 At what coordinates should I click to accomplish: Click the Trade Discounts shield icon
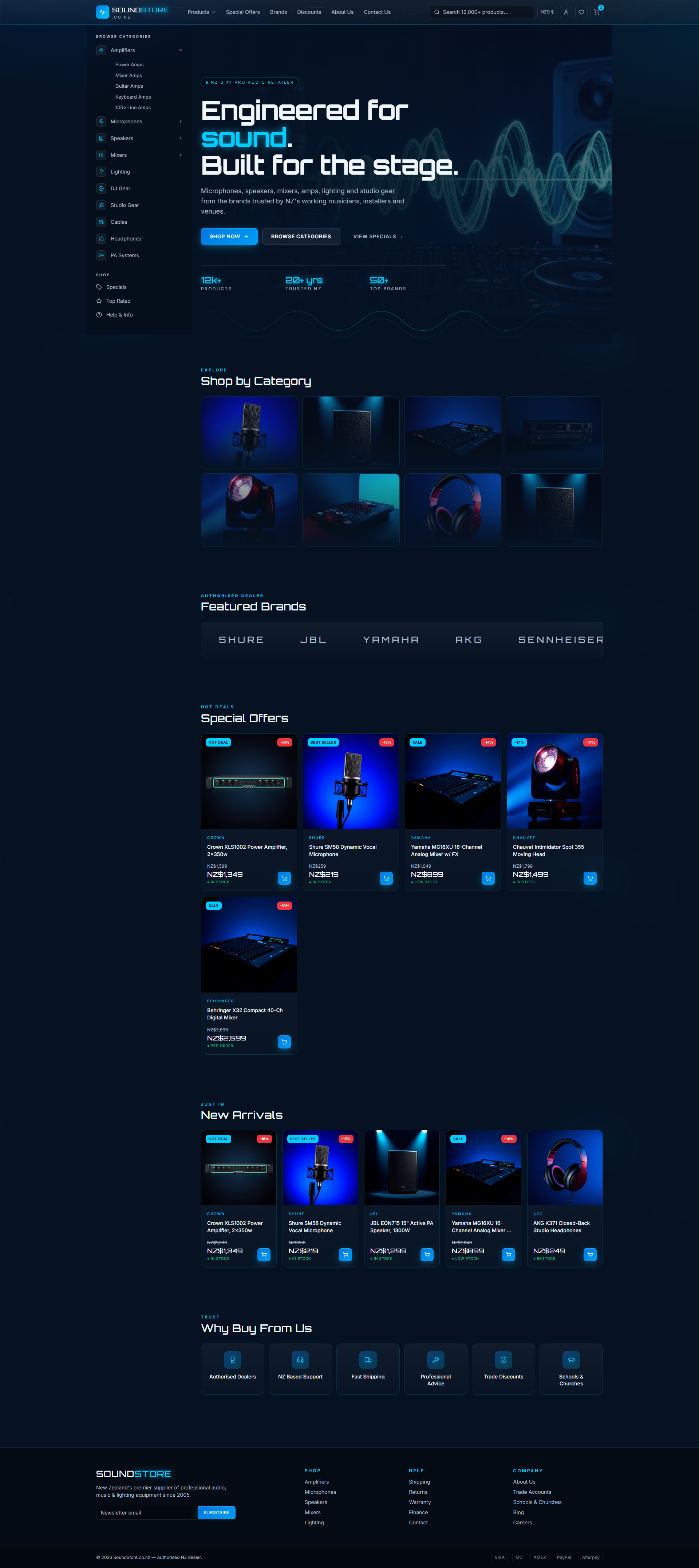pos(503,1360)
